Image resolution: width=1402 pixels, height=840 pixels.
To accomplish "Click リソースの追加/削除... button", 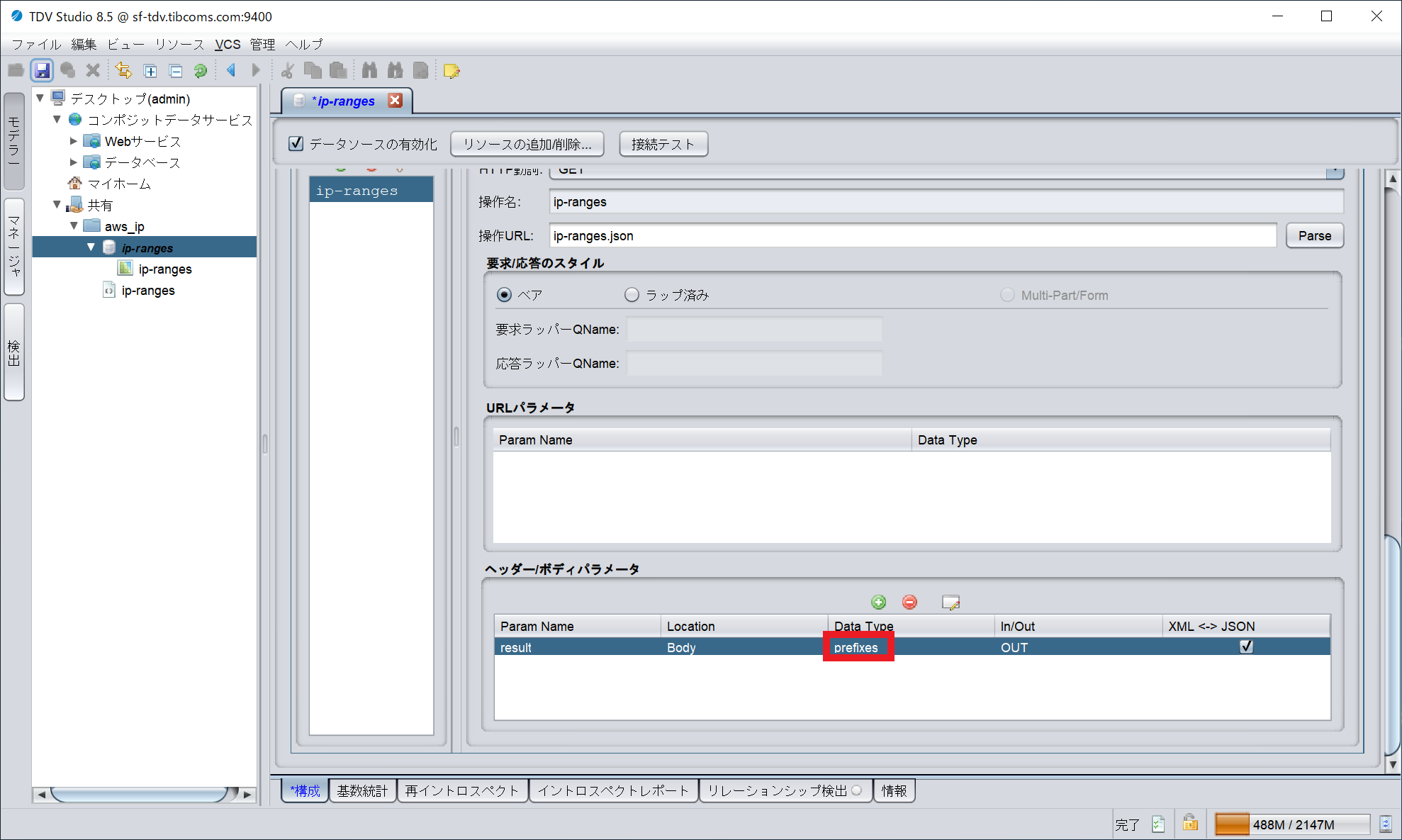I will (527, 144).
